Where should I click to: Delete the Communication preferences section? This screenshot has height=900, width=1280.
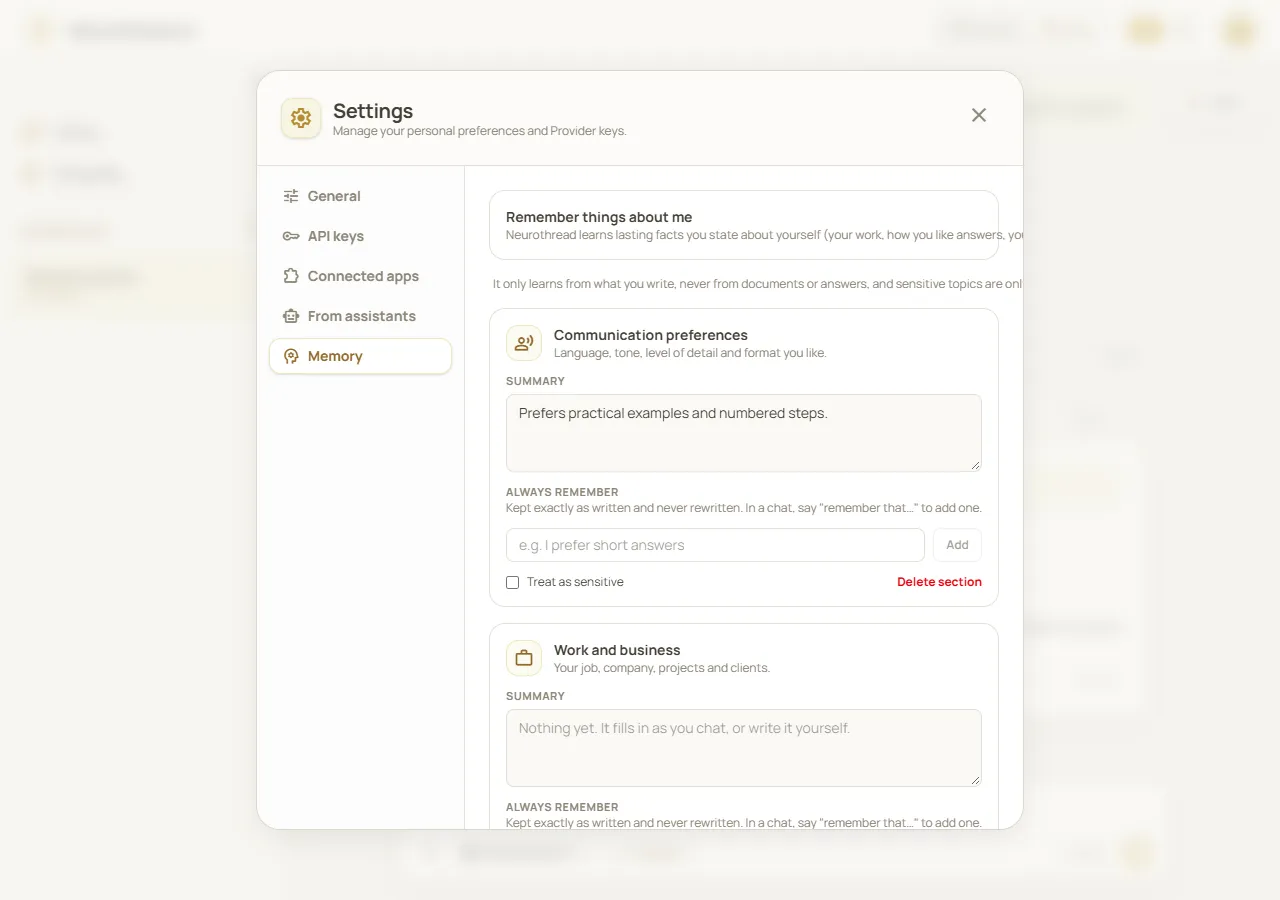(939, 582)
